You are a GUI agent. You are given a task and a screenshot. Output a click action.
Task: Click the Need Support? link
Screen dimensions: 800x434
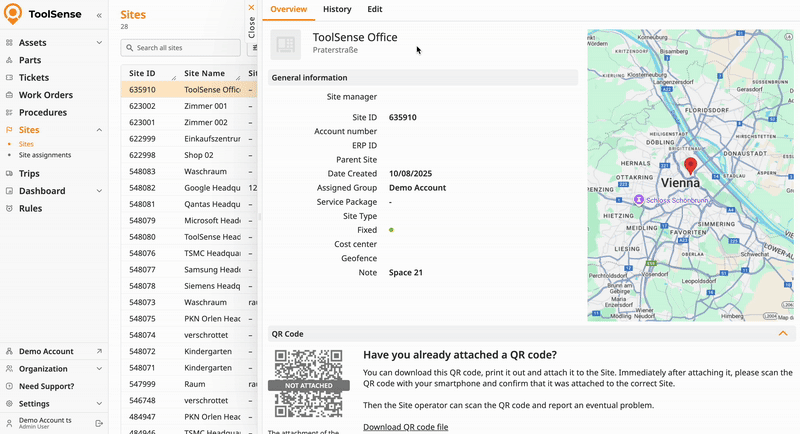(x=46, y=386)
